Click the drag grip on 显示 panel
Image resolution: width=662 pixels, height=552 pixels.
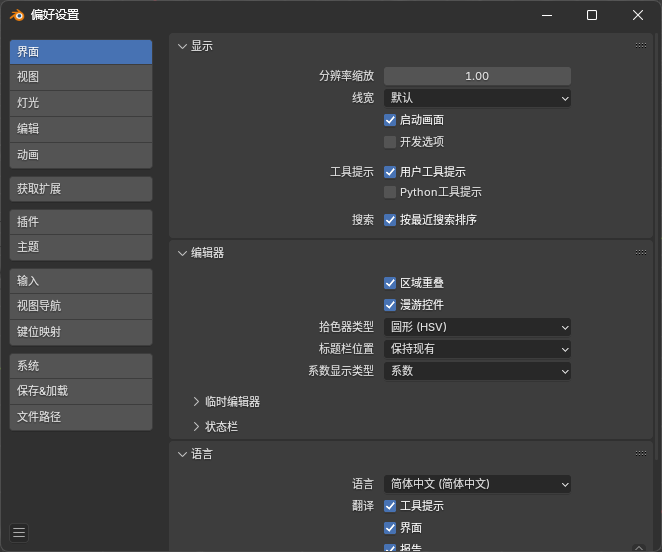coord(640,46)
